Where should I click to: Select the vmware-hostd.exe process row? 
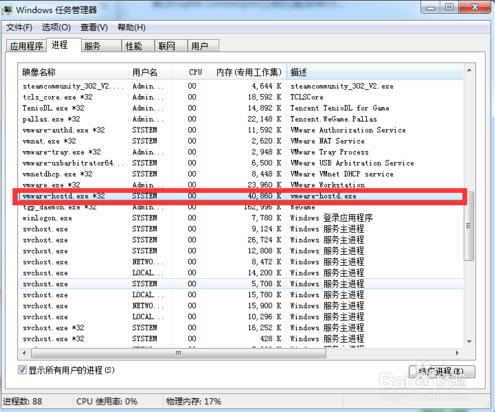240,196
